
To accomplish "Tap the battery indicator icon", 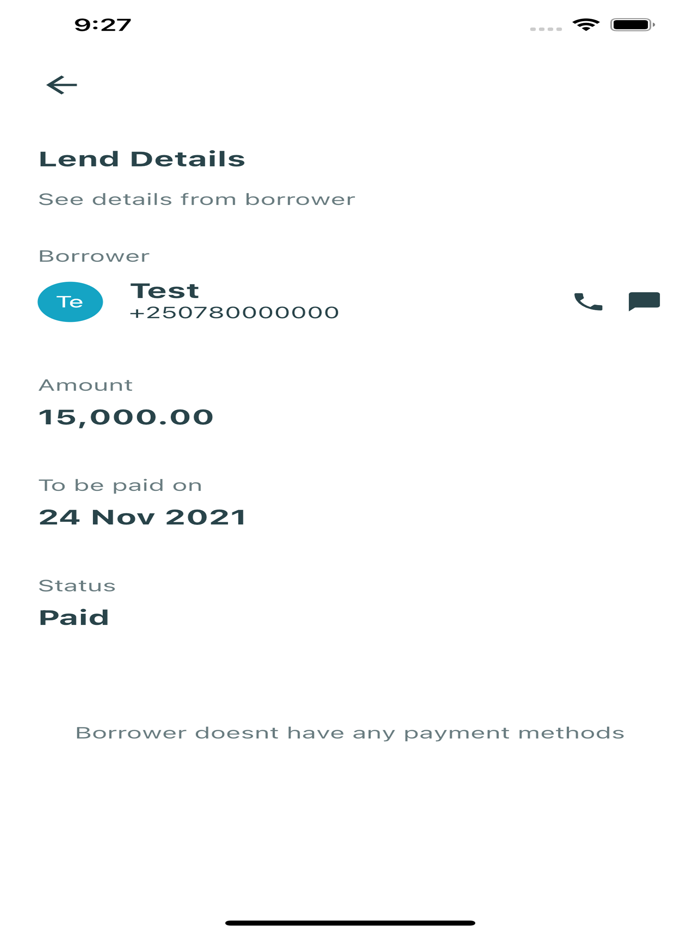I will pos(632,25).
